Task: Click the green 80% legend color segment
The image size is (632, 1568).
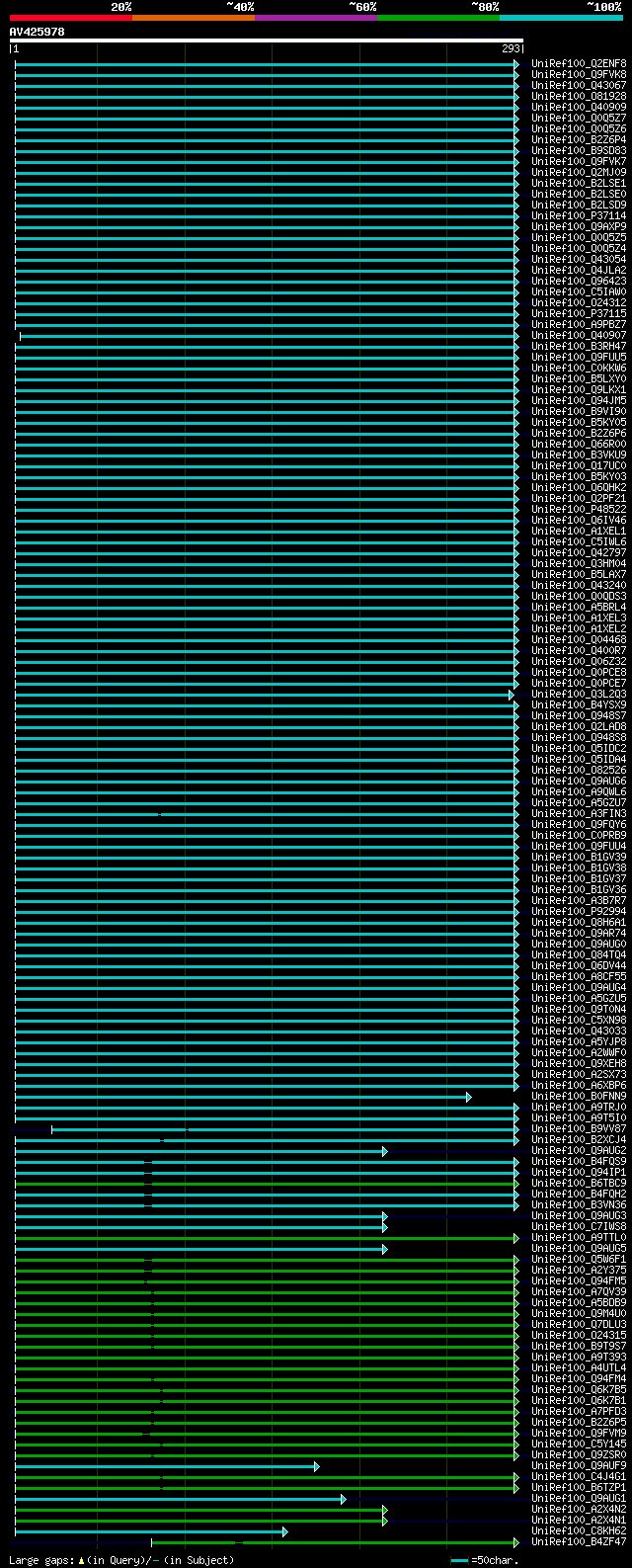Action: [438, 18]
